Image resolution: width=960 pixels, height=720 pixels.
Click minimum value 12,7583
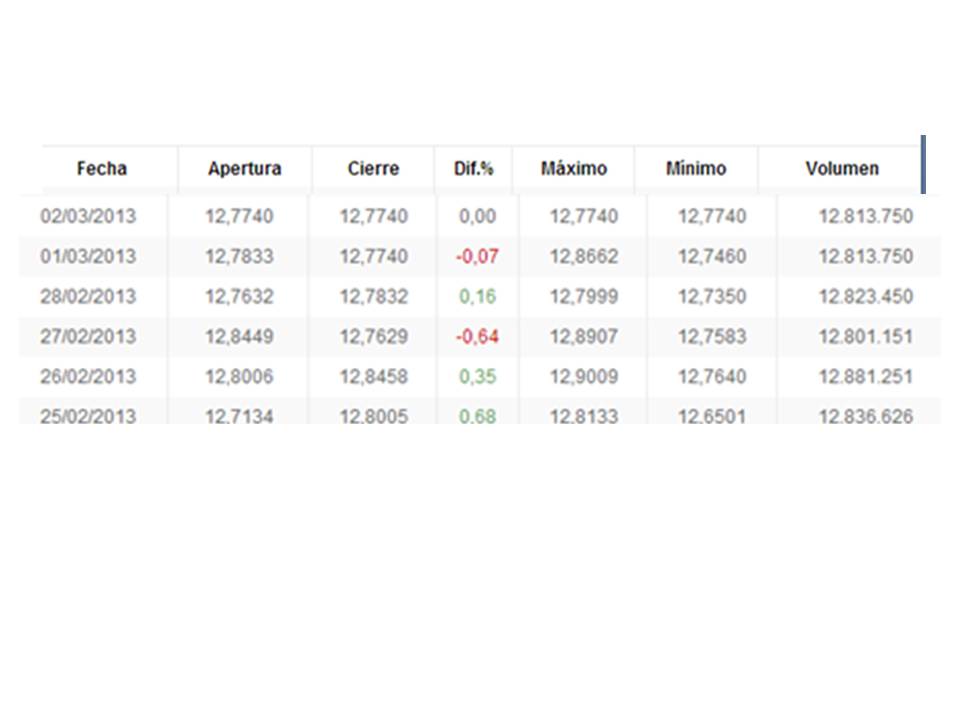point(712,336)
